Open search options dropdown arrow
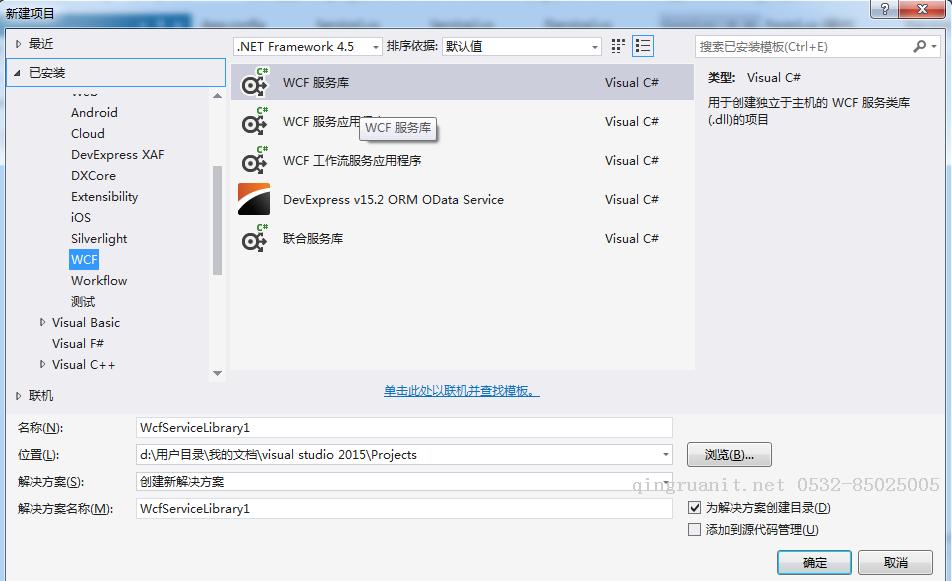952x581 pixels. (x=934, y=46)
